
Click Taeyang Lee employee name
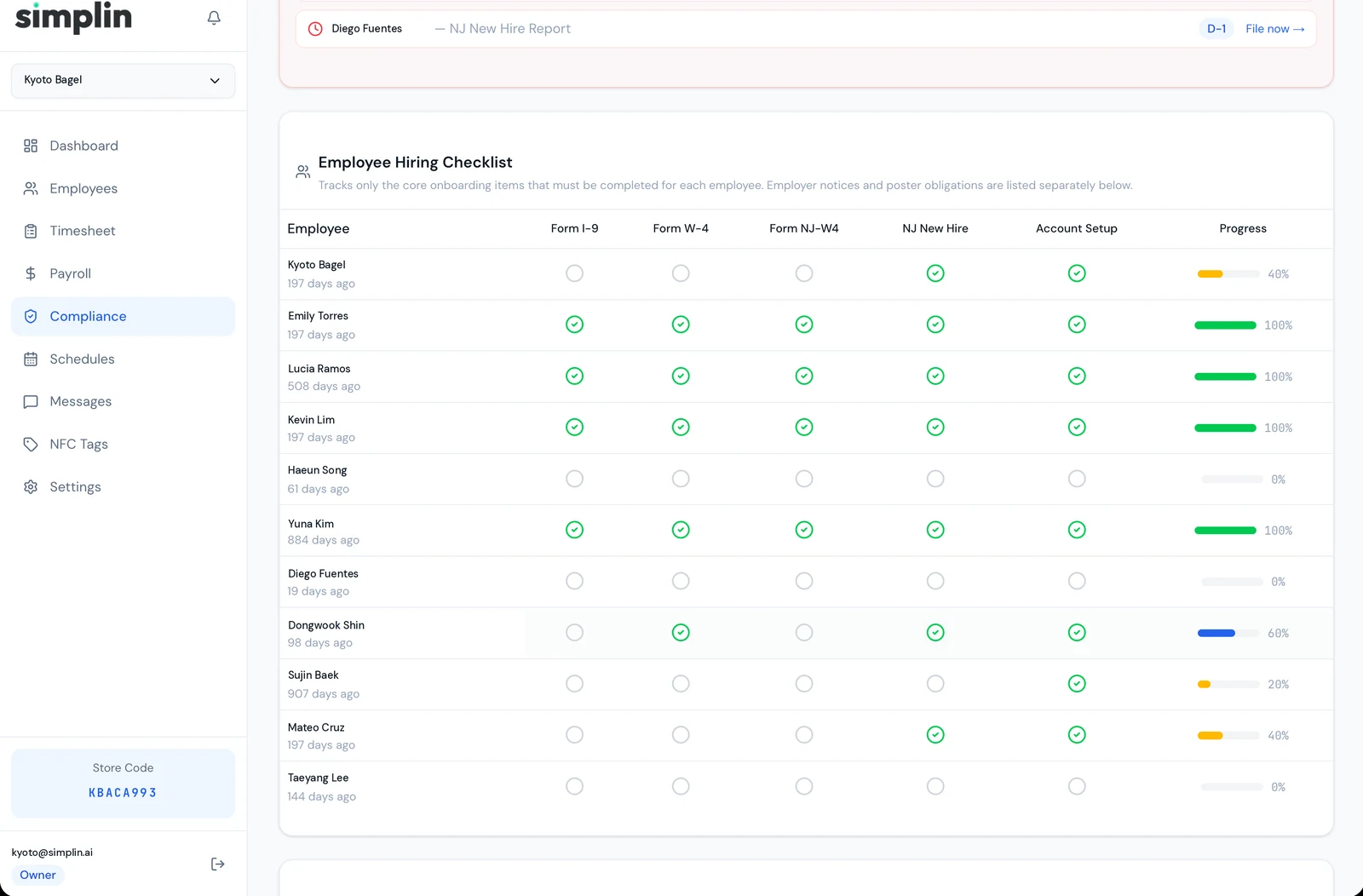(318, 778)
